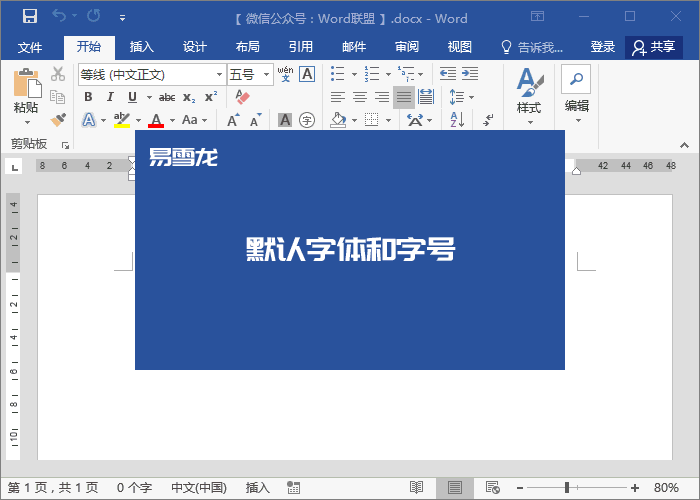Image resolution: width=700 pixels, height=500 pixels.
Task: Toggle bold formatting
Action: pyautogui.click(x=88, y=97)
